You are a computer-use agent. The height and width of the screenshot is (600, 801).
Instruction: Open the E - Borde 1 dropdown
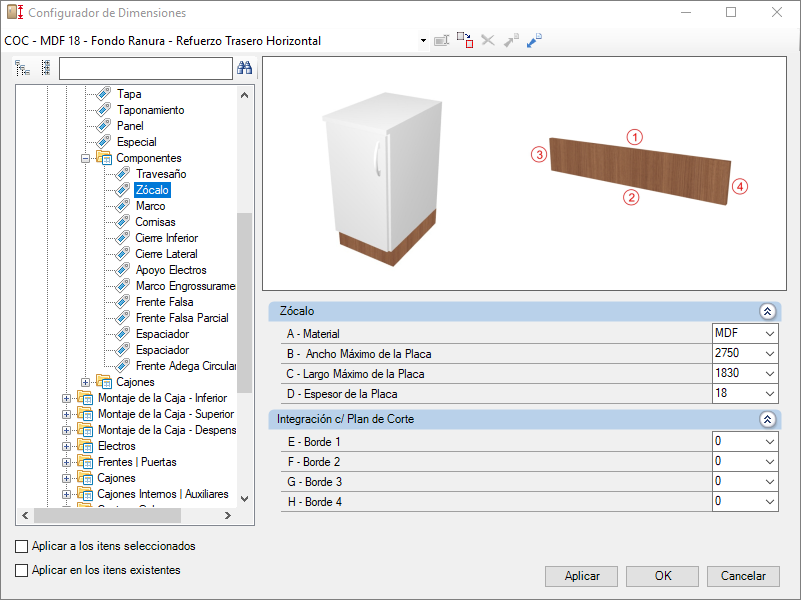coord(770,442)
